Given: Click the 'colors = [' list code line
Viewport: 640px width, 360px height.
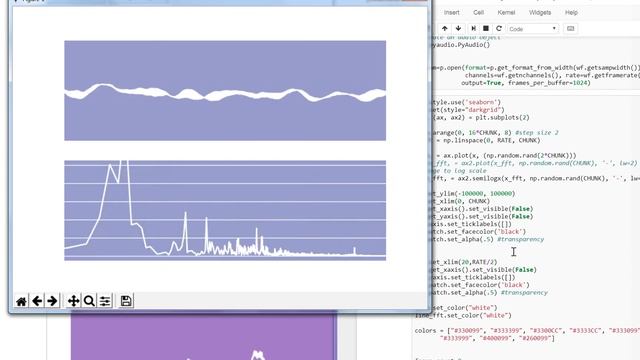Looking at the screenshot, I should (x=527, y=331).
